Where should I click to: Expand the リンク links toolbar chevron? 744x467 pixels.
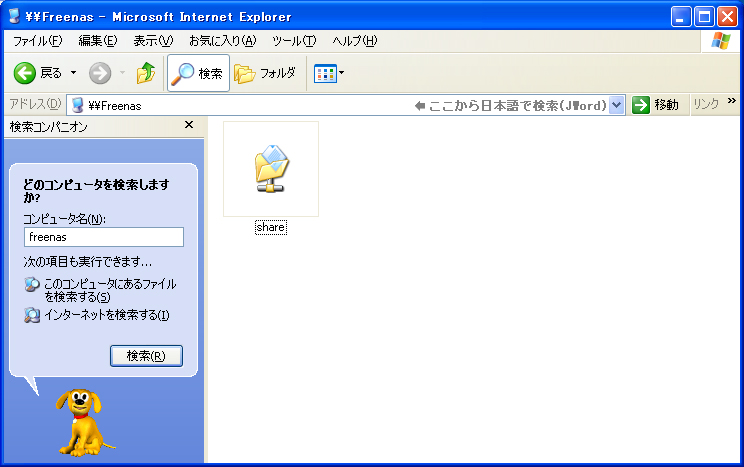pyautogui.click(x=732, y=101)
